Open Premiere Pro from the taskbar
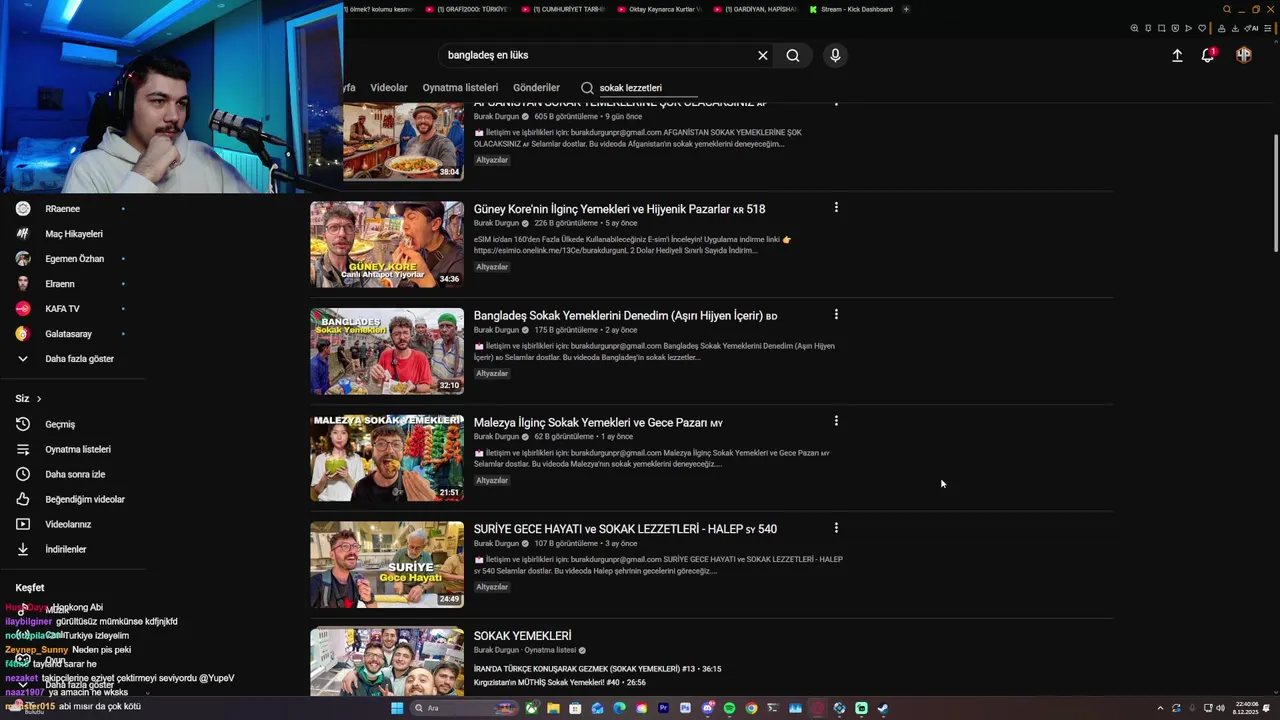This screenshot has width=1280, height=720. coord(663,708)
